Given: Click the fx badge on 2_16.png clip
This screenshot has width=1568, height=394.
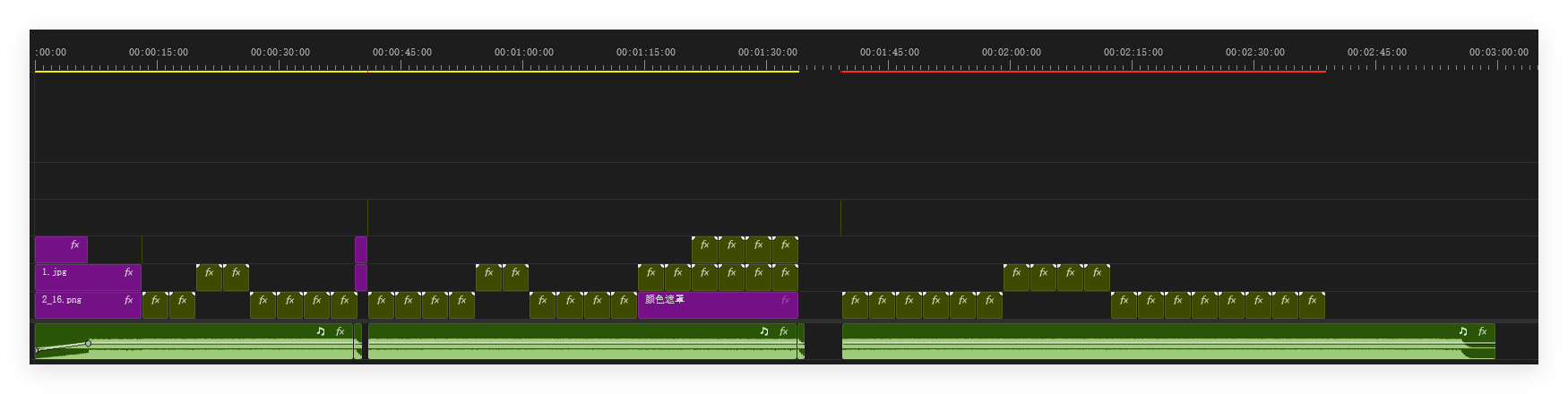Looking at the screenshot, I should click(x=129, y=300).
